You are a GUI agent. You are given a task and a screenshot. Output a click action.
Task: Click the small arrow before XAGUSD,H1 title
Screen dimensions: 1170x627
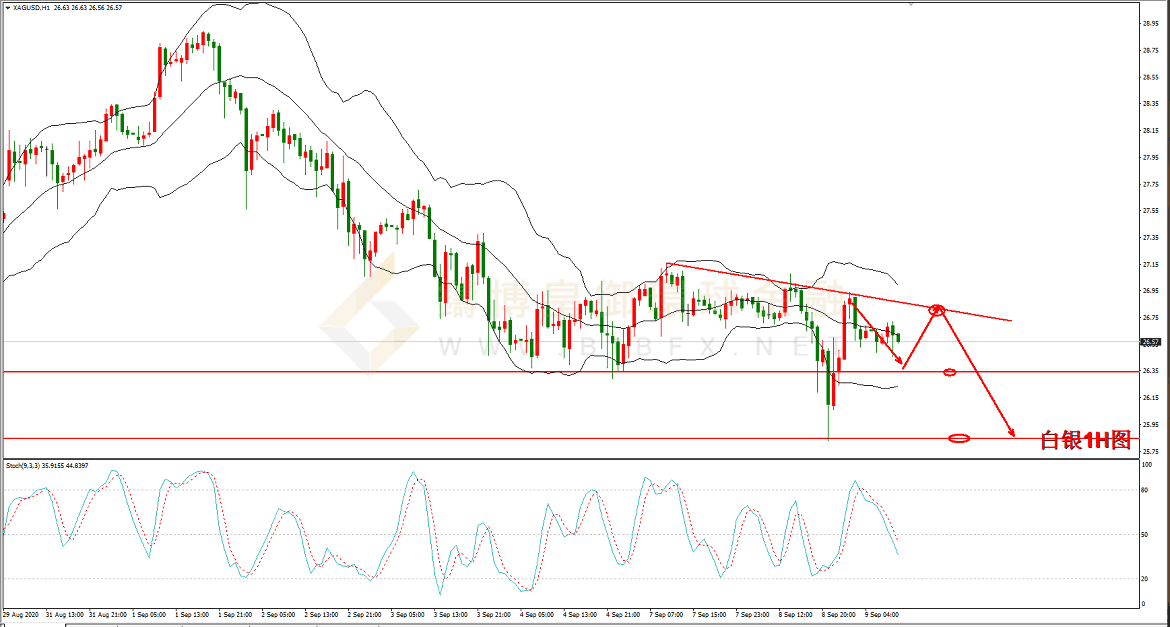(x=8, y=7)
